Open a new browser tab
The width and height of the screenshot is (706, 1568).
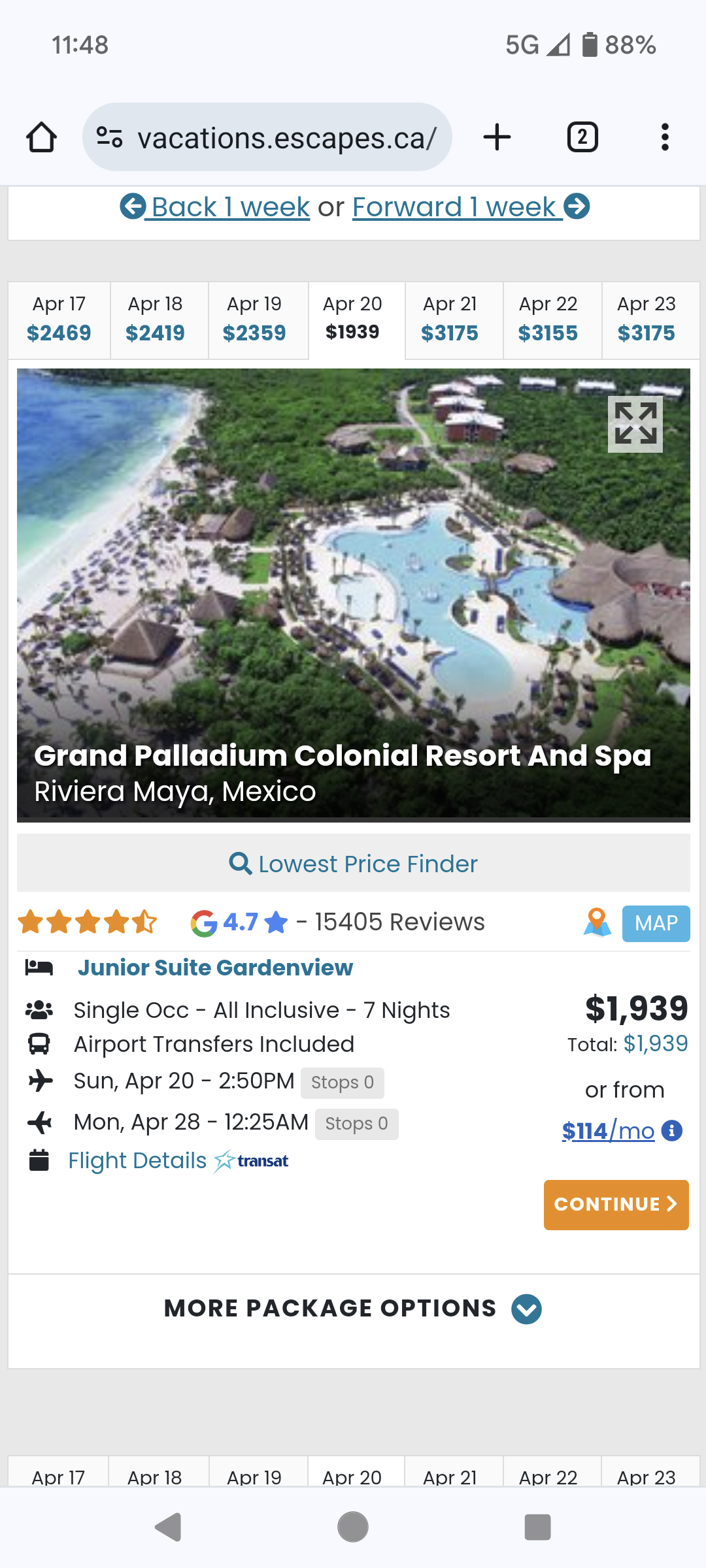pyautogui.click(x=497, y=137)
